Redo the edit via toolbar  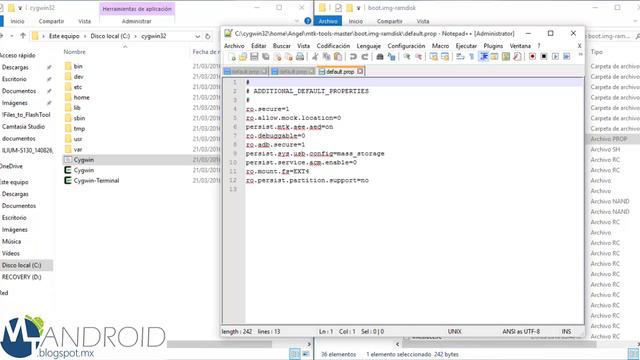pos(364,57)
